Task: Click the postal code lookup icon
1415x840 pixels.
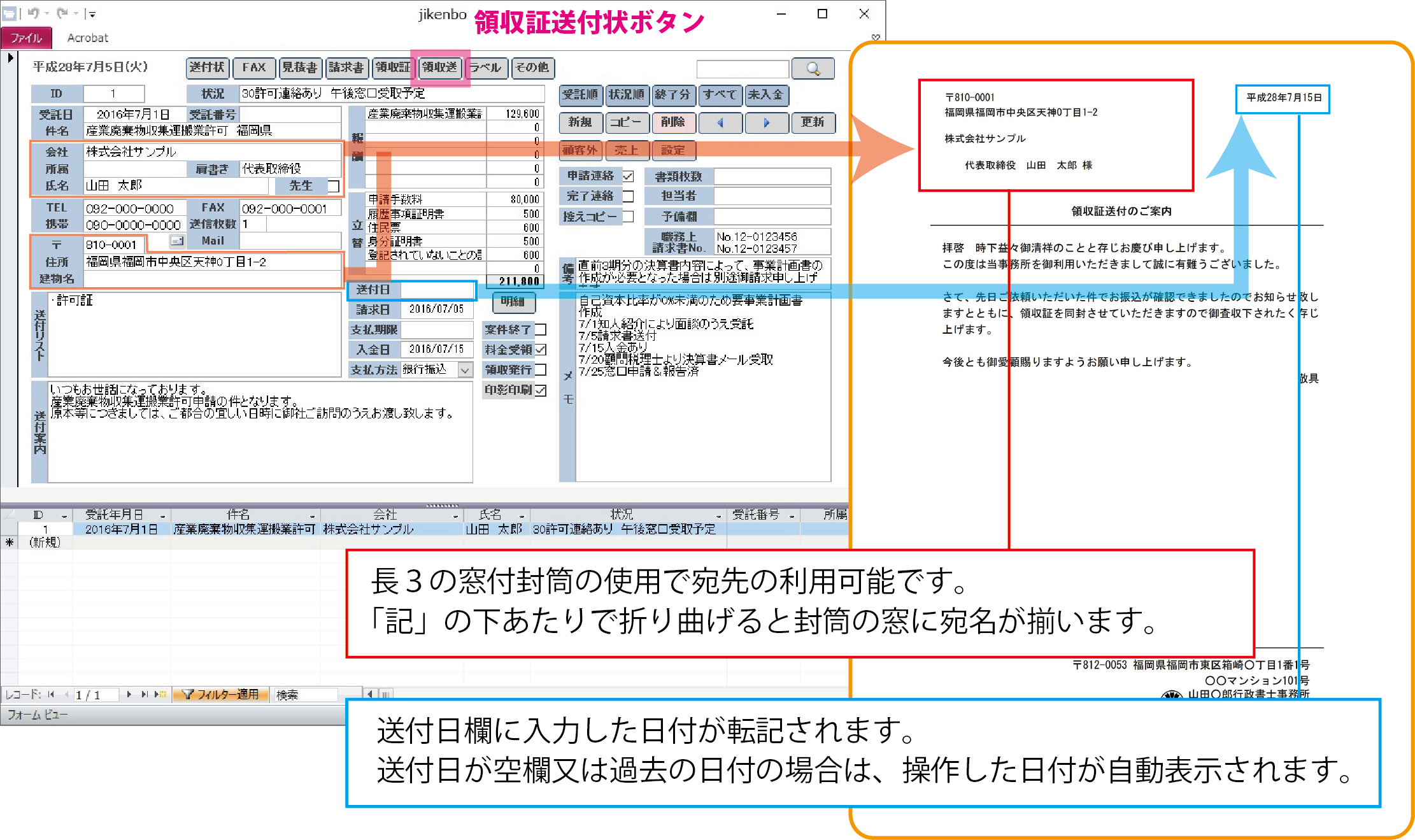Action: pos(177,241)
